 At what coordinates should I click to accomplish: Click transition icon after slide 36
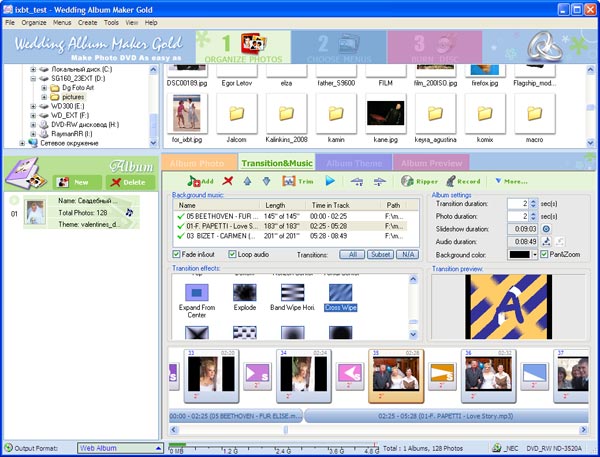tap(535, 376)
